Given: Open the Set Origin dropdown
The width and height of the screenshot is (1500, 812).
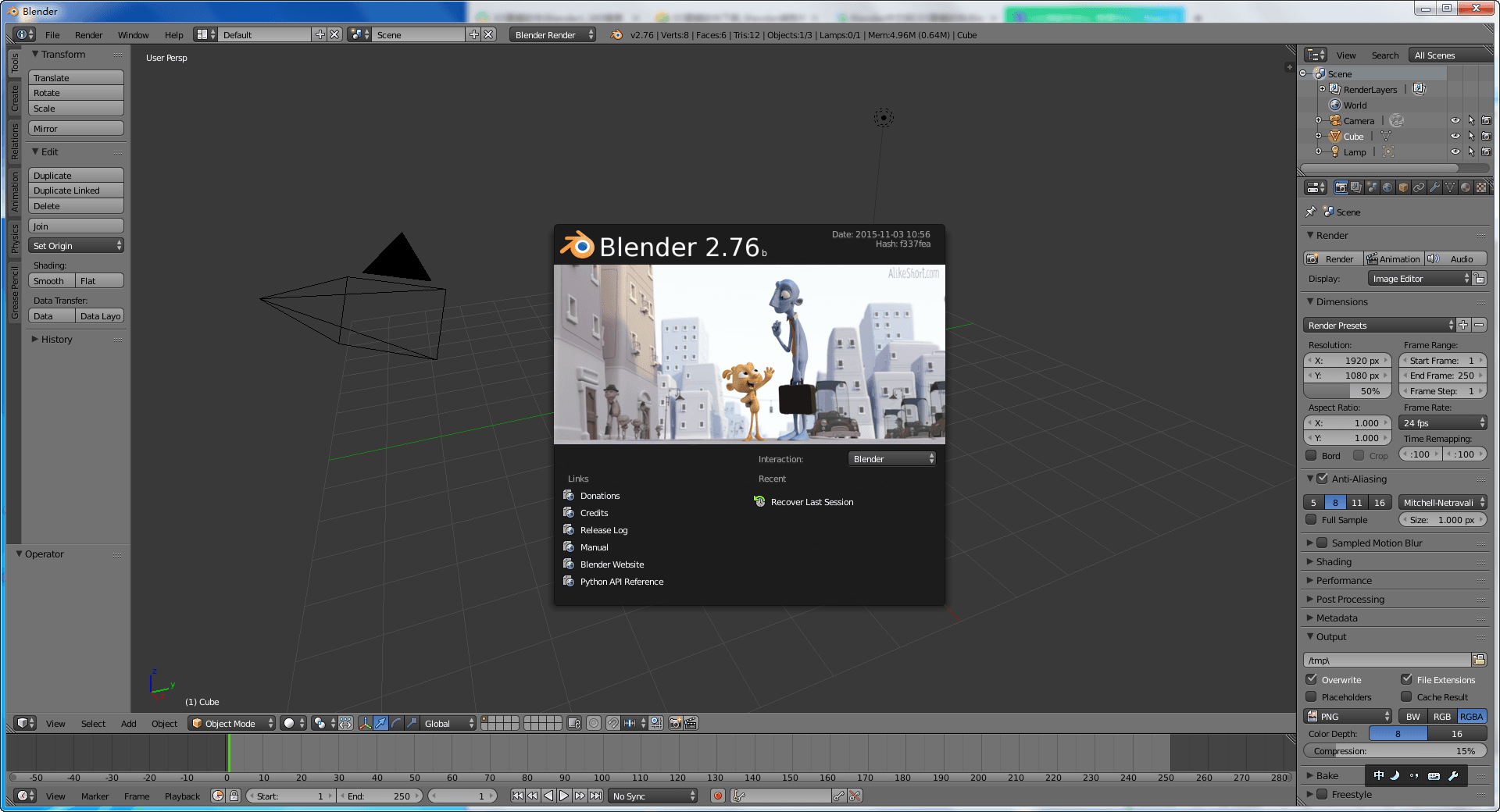Looking at the screenshot, I should (x=76, y=245).
